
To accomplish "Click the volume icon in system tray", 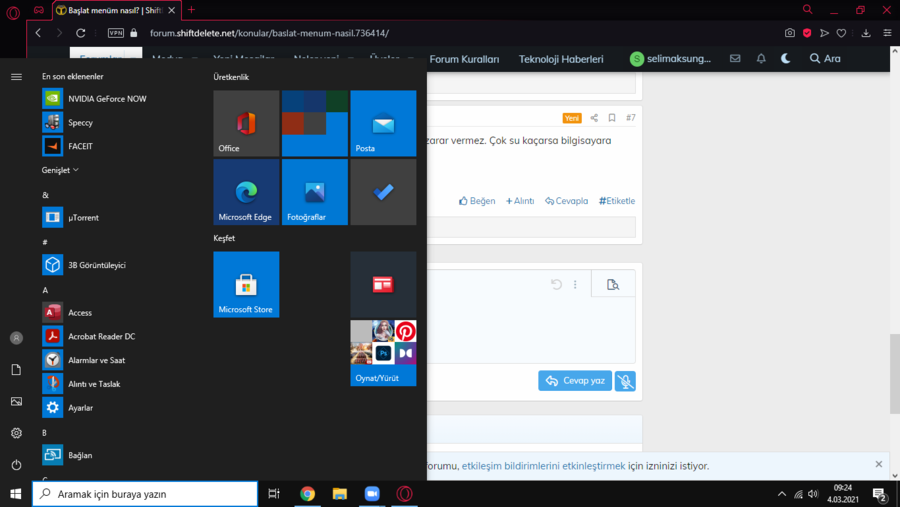I will point(813,494).
